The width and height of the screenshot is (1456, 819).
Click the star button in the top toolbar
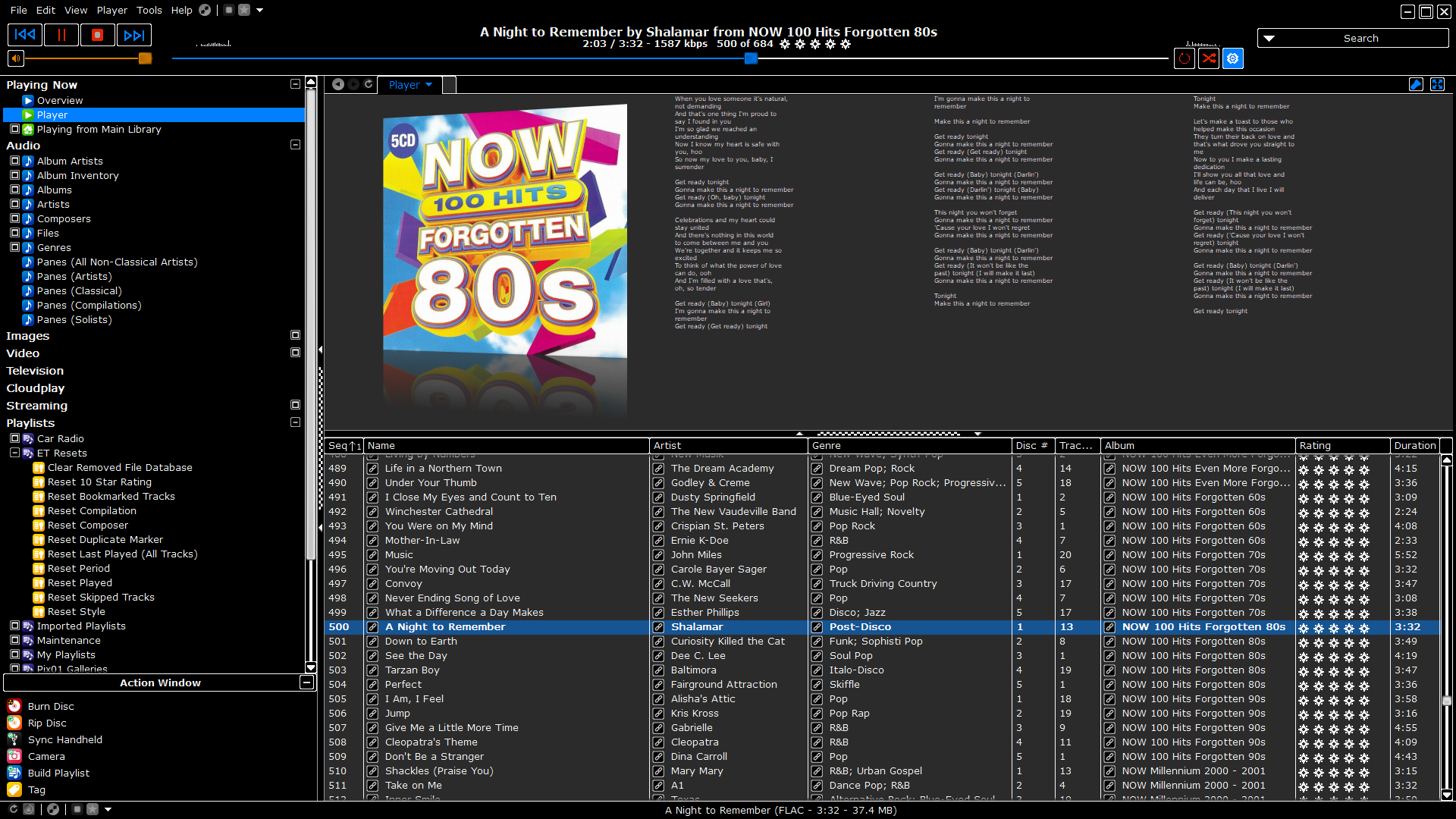tap(244, 11)
